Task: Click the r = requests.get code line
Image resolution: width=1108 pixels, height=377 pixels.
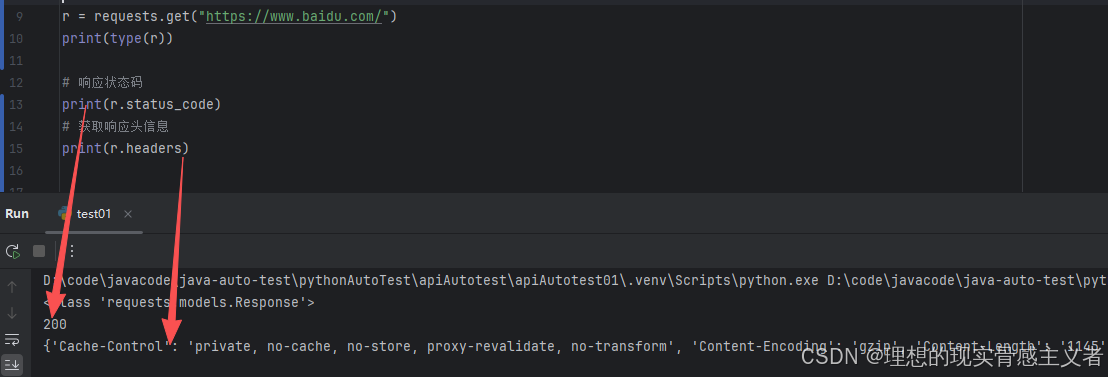Action: pos(230,16)
